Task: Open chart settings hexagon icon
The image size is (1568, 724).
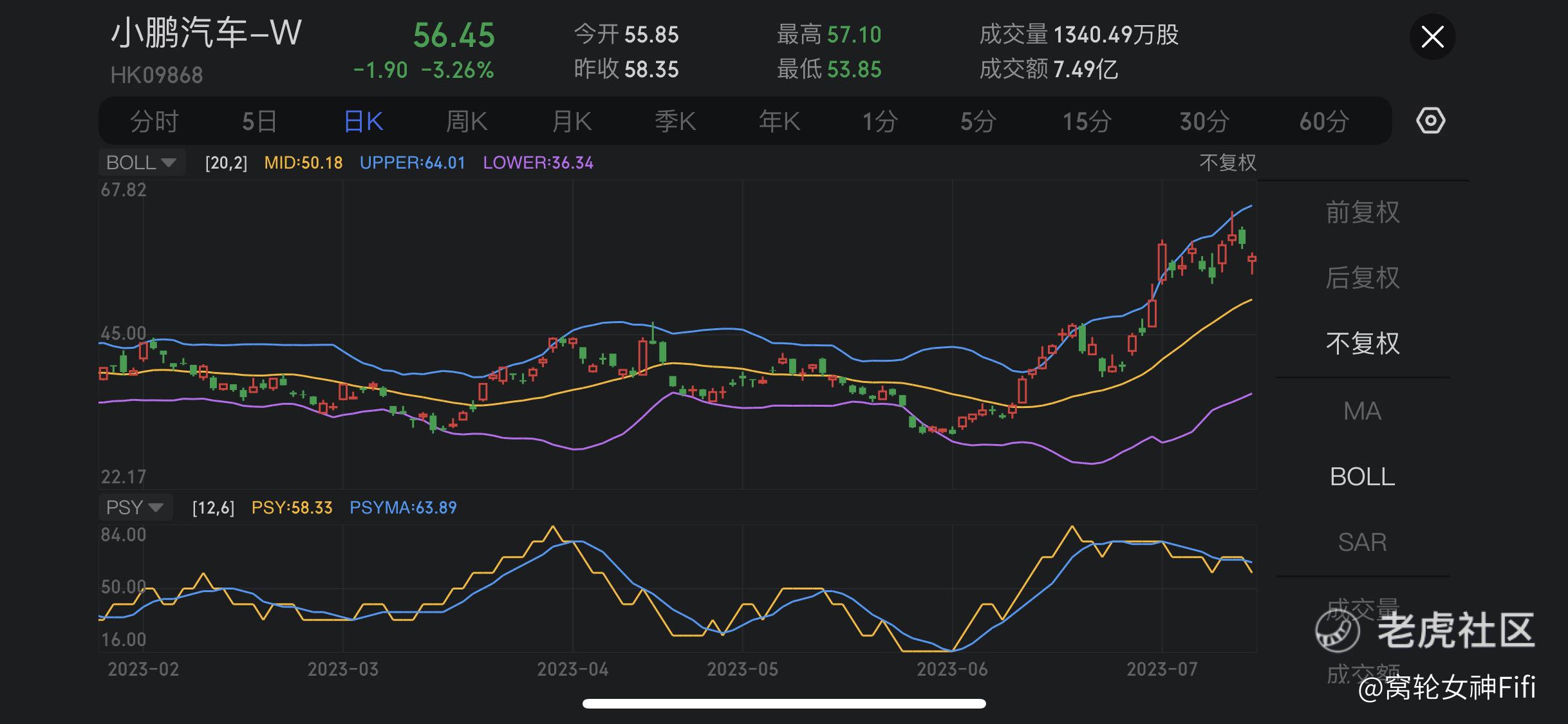Action: (x=1430, y=121)
